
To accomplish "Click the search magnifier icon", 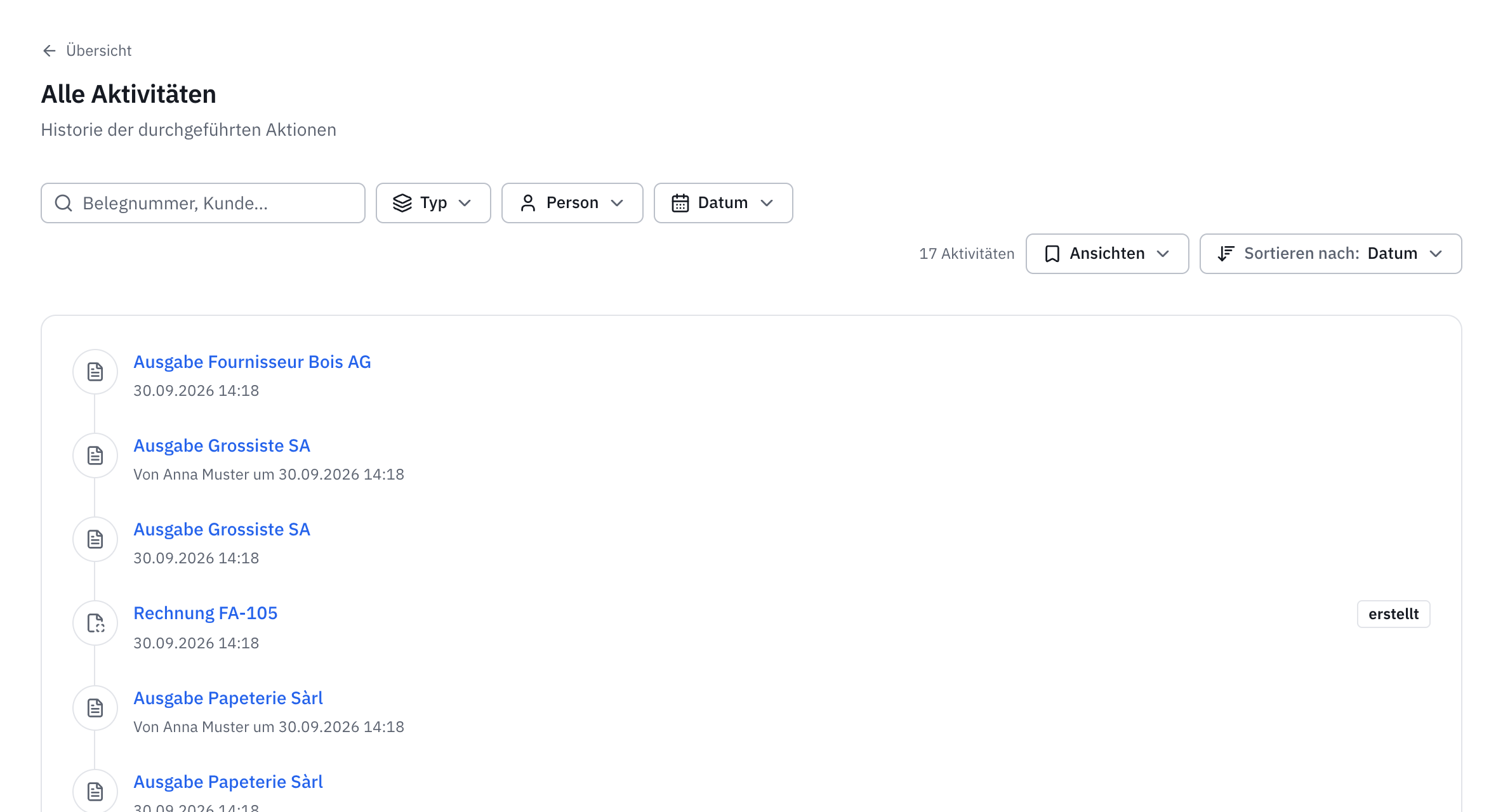I will [63, 203].
